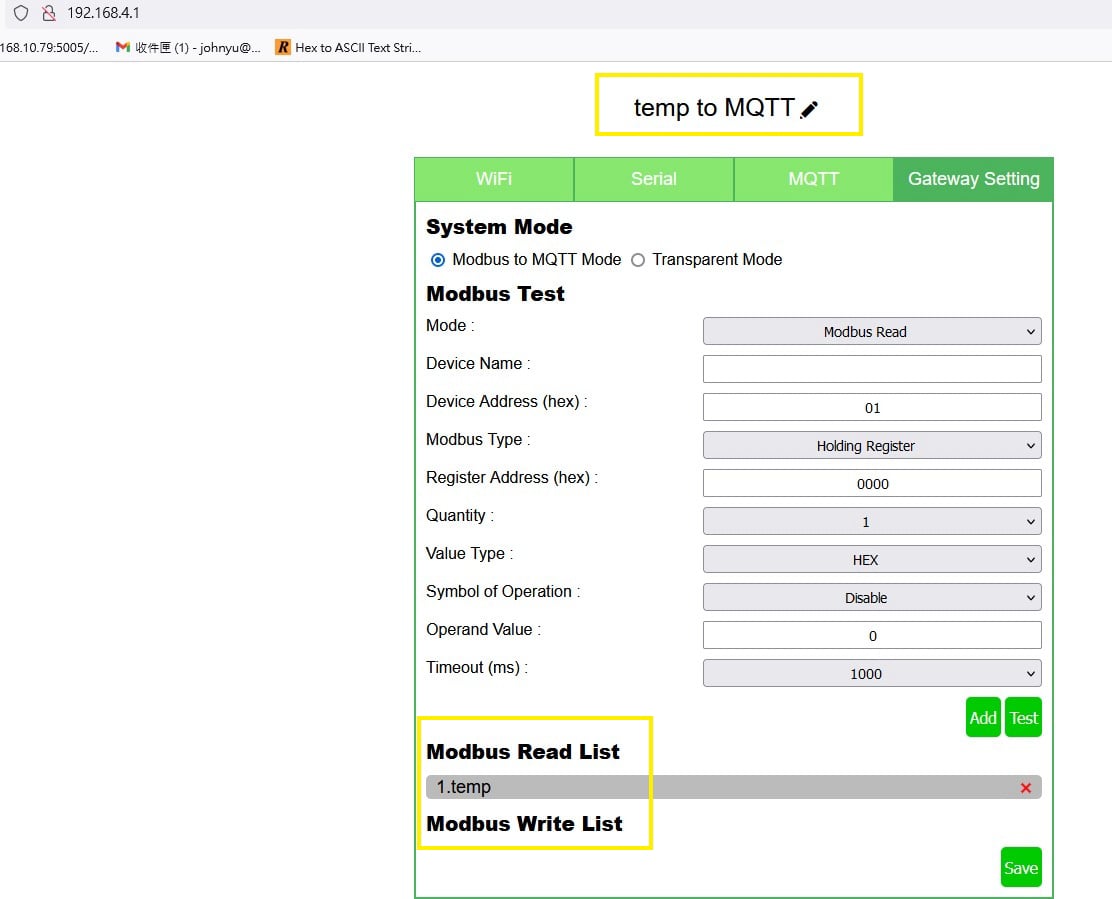Click the Device Name input field

tap(871, 369)
